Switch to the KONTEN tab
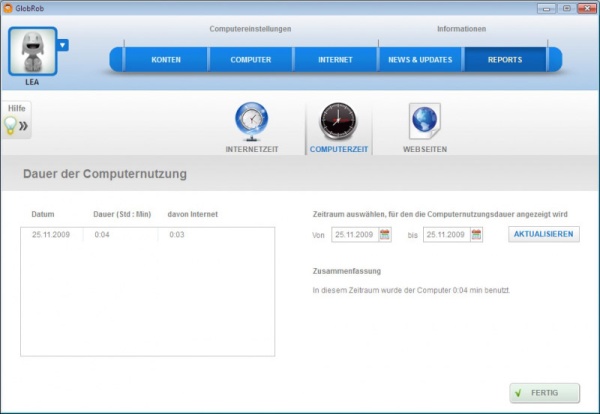600x414 pixels. click(x=166, y=60)
